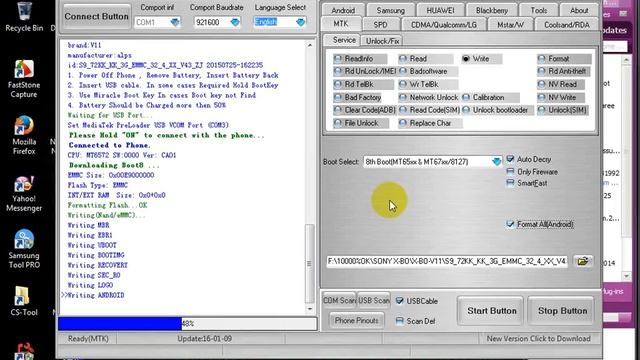Click the 48% flashing progress bar
This screenshot has width=640, height=360.
point(188,324)
